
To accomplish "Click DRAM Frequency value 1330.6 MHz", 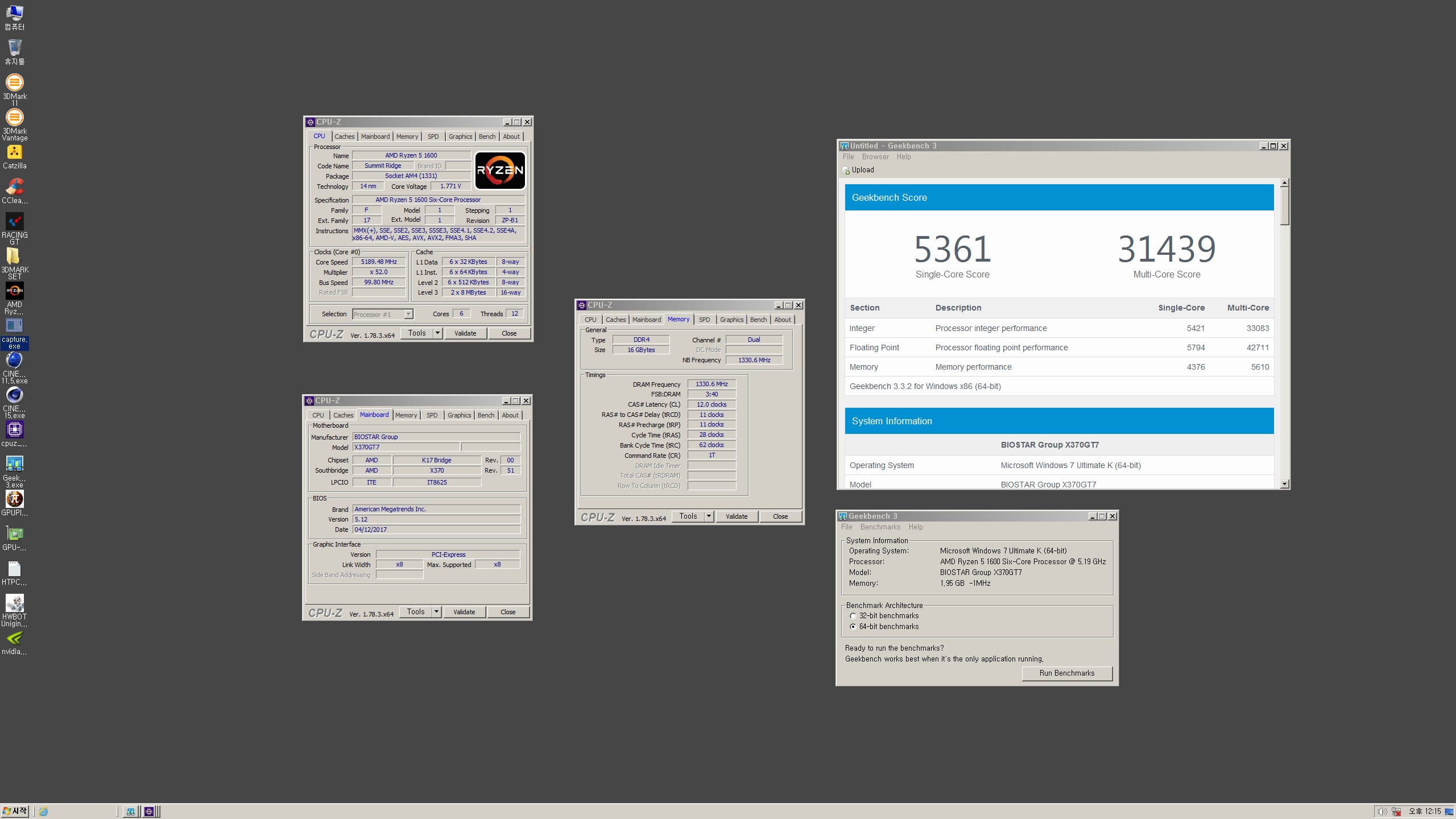I will 712,384.
